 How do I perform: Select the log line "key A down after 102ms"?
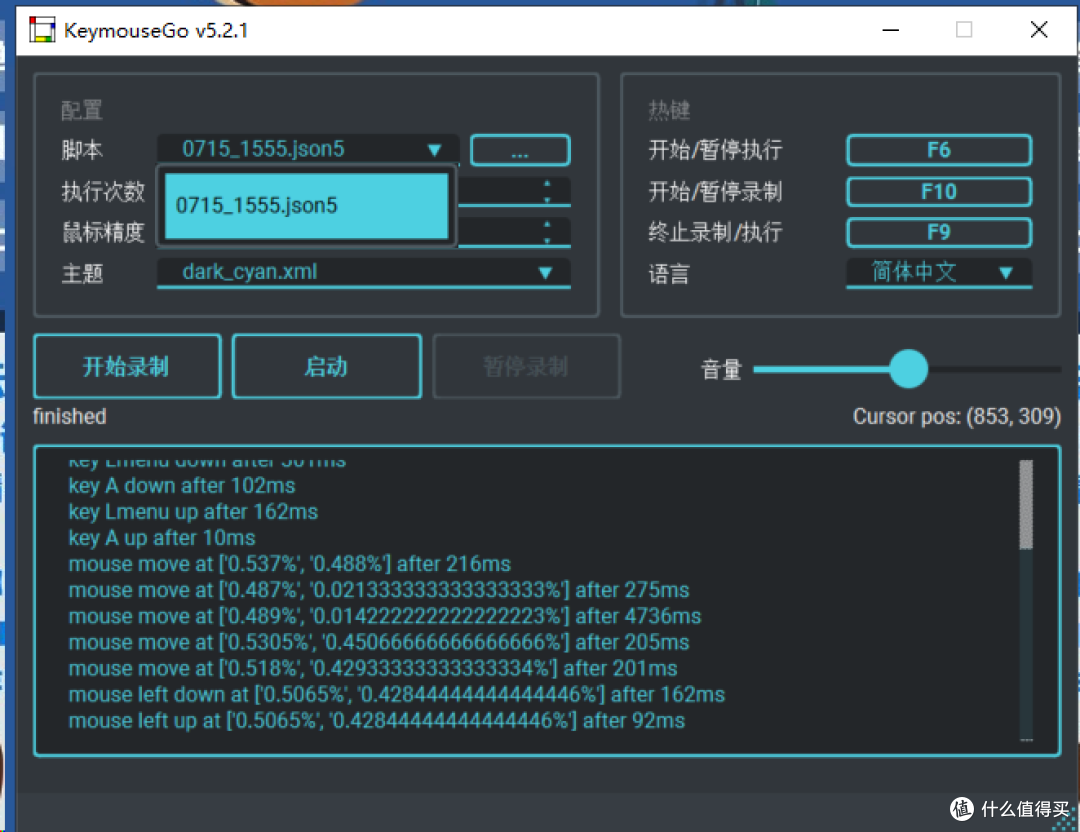click(x=181, y=485)
